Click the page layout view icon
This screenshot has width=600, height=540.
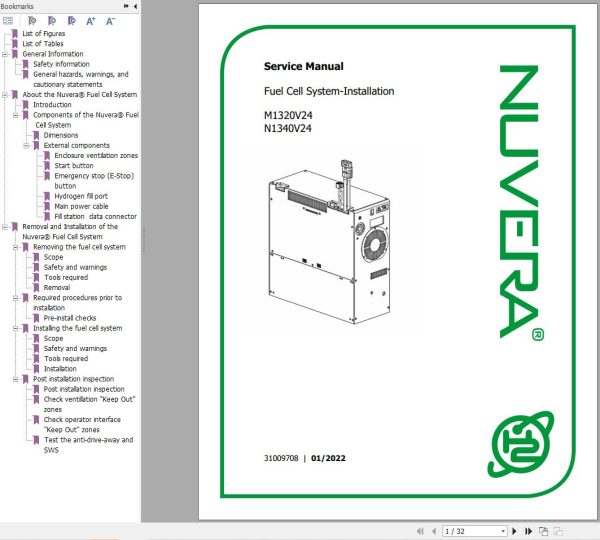543,531
